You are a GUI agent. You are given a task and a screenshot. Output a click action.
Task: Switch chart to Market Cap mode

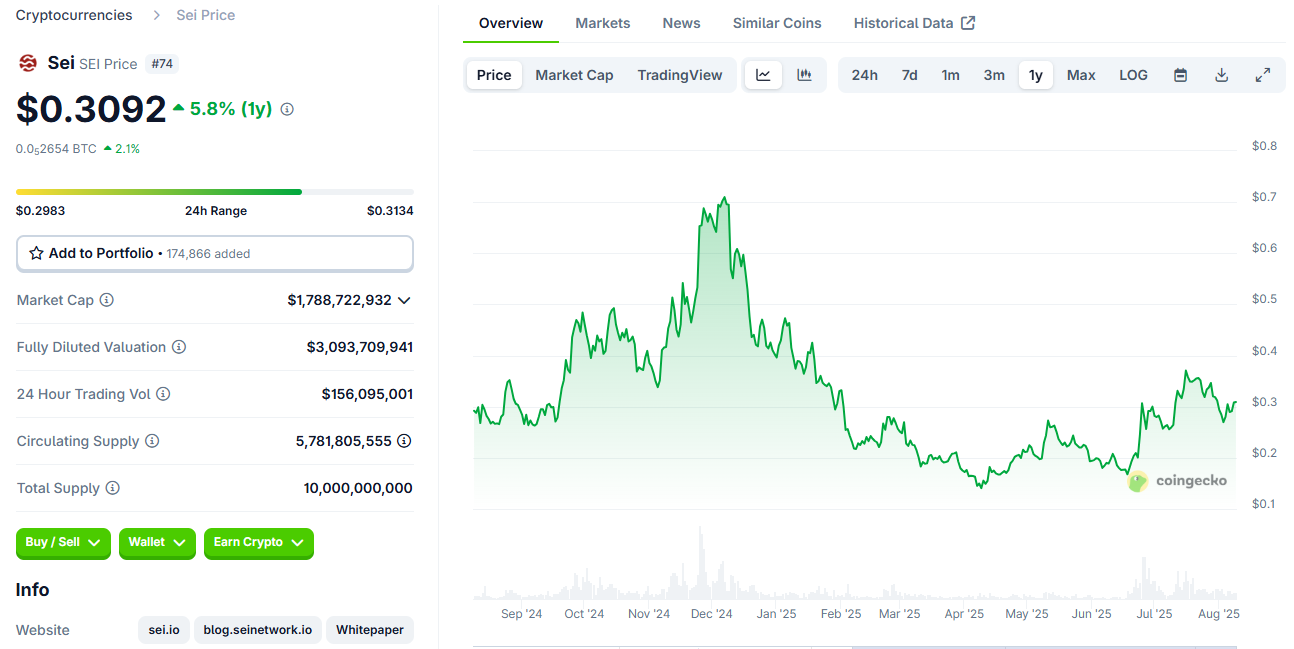point(574,75)
